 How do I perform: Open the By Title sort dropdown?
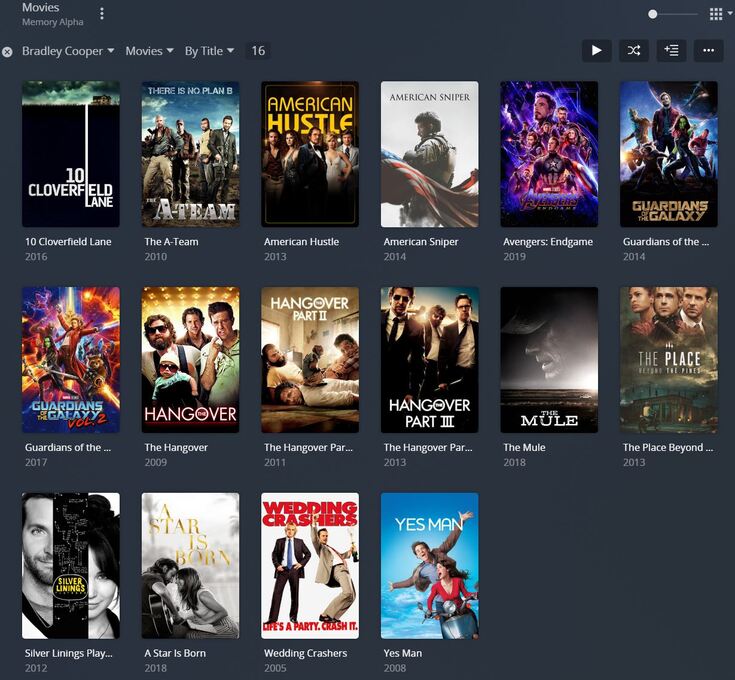pos(209,51)
